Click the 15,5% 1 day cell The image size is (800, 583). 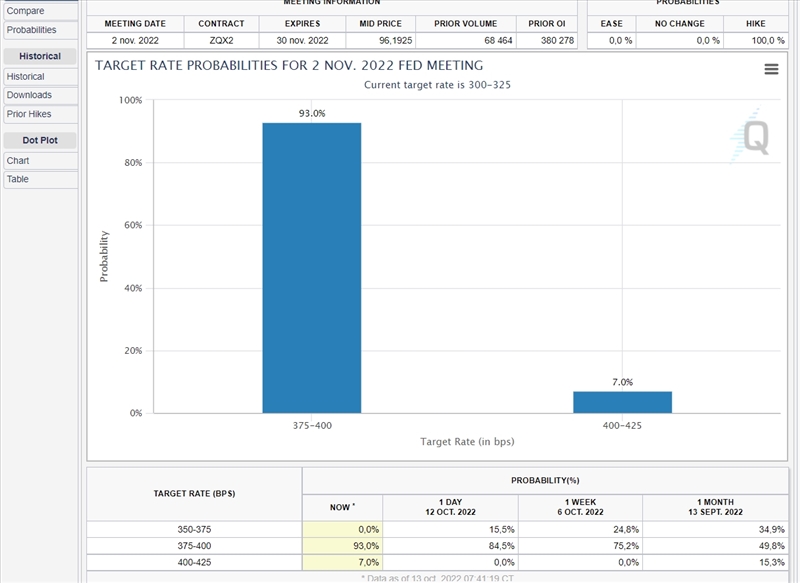click(451, 529)
